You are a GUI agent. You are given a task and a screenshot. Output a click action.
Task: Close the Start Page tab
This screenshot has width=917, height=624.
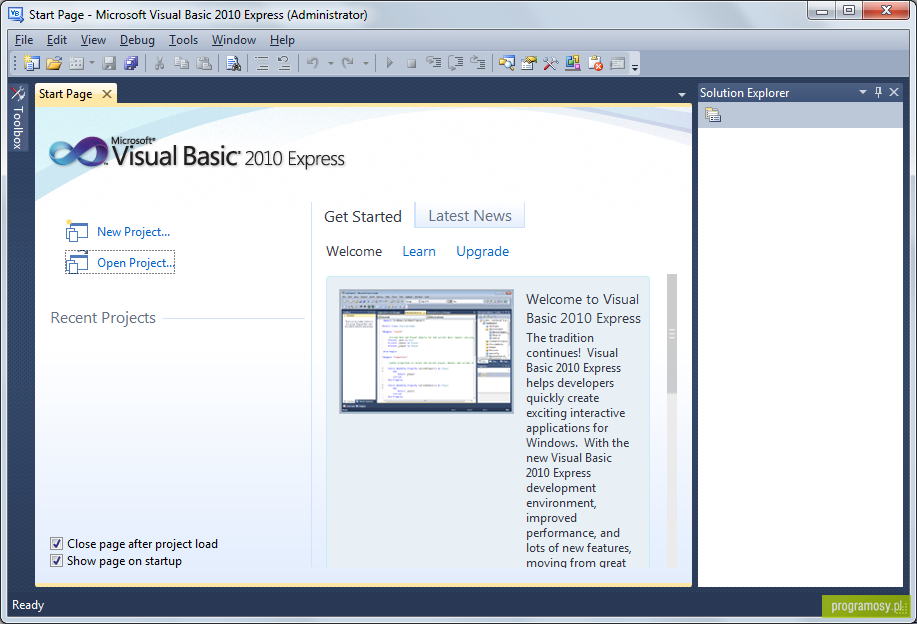[x=106, y=94]
